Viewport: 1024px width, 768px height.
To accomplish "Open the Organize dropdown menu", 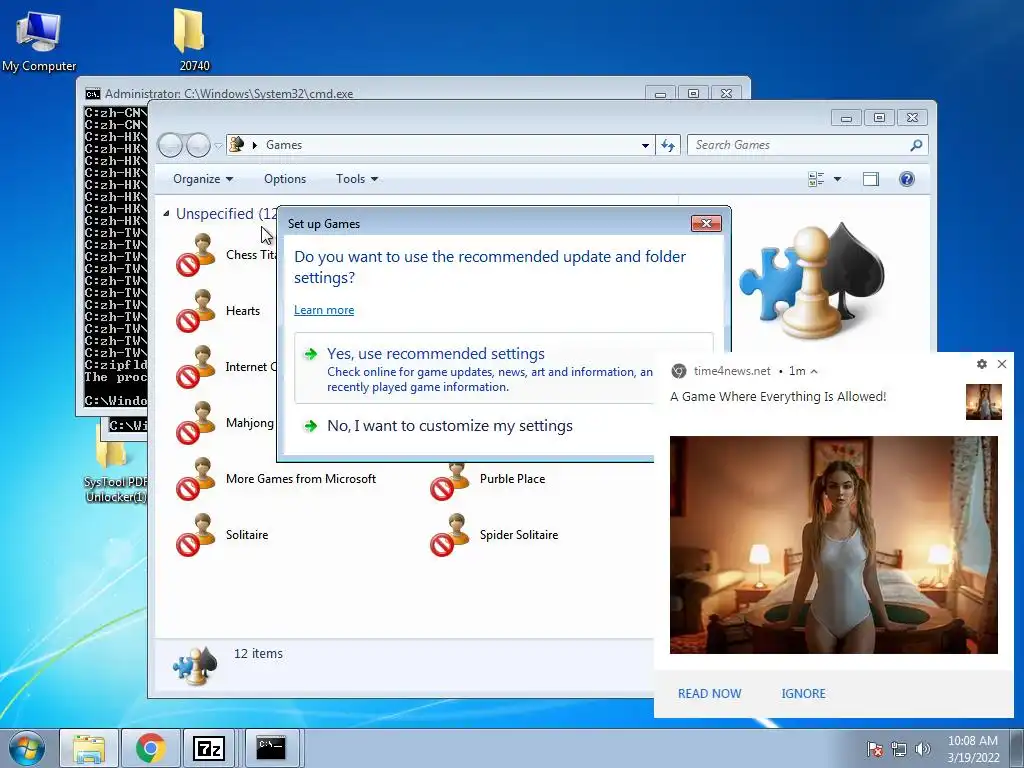I will tap(203, 179).
